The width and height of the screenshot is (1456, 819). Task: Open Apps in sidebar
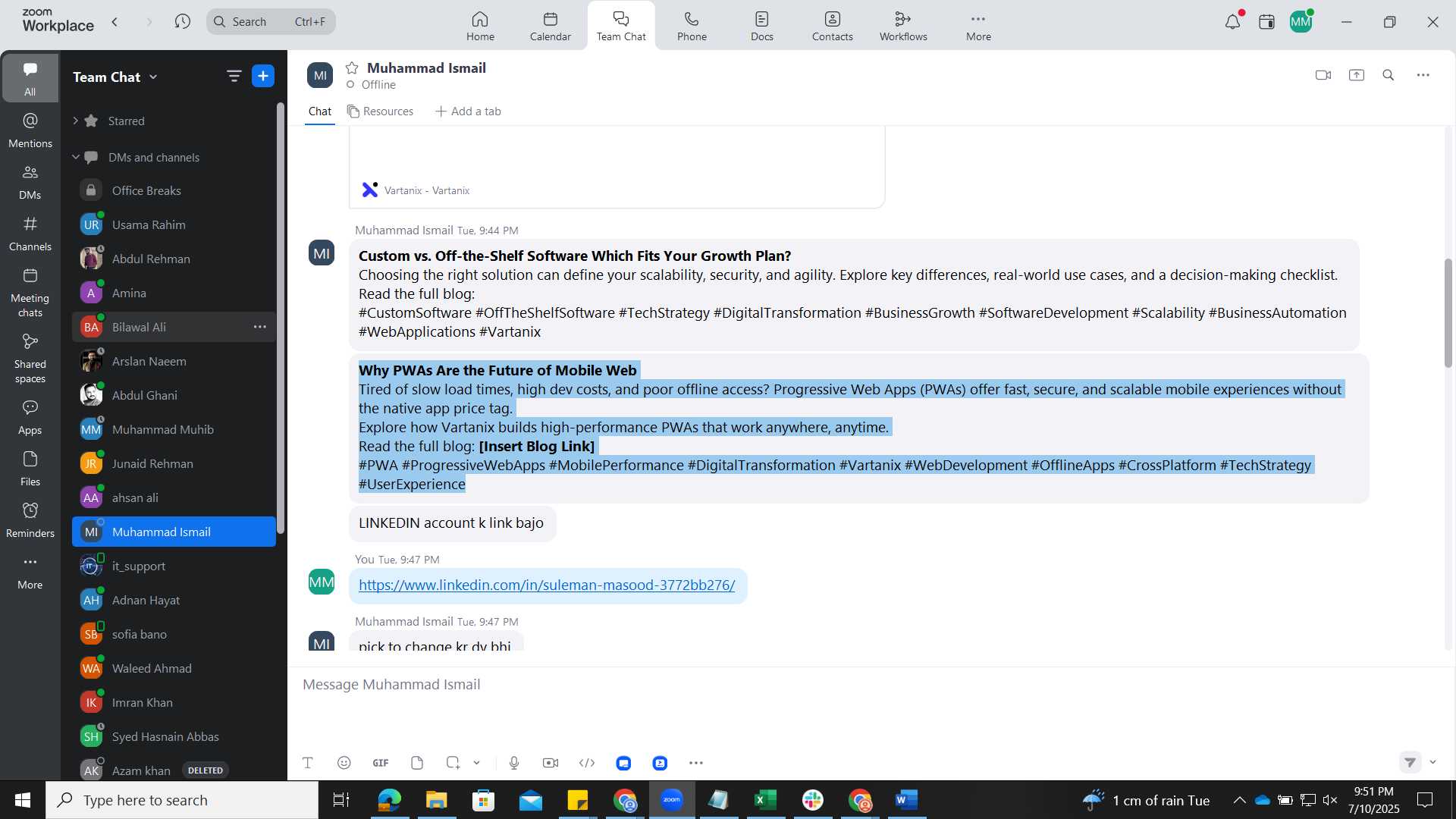(30, 416)
